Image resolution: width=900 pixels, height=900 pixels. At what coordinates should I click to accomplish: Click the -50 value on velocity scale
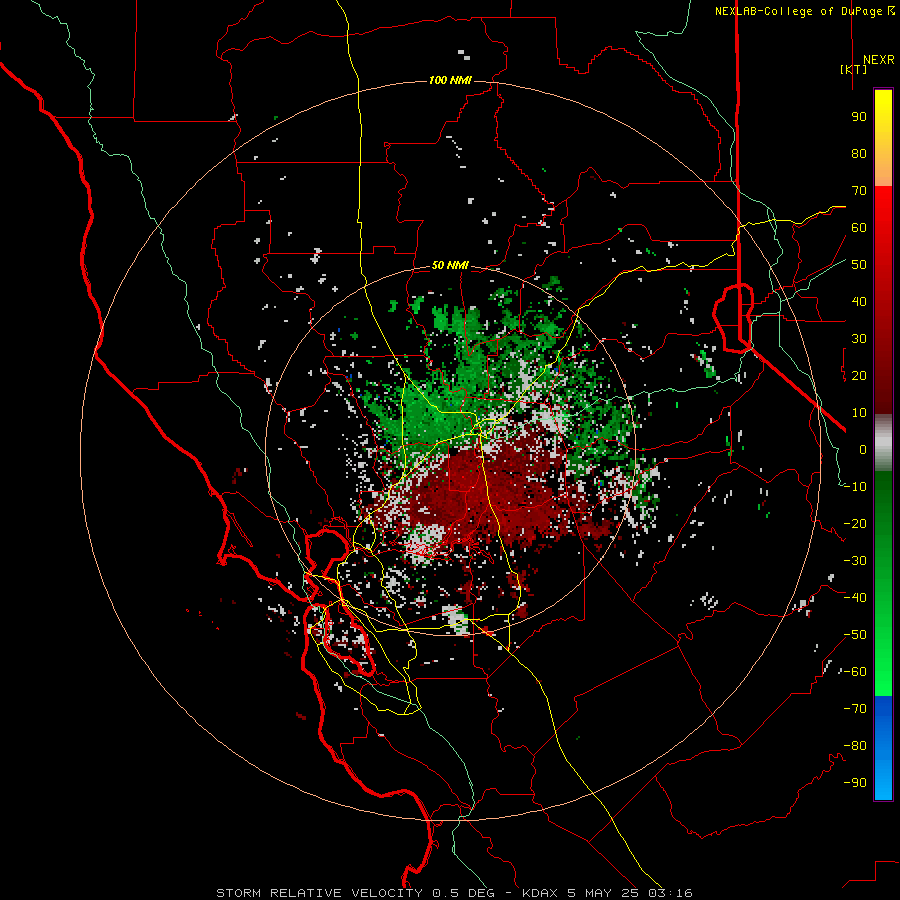point(855,635)
